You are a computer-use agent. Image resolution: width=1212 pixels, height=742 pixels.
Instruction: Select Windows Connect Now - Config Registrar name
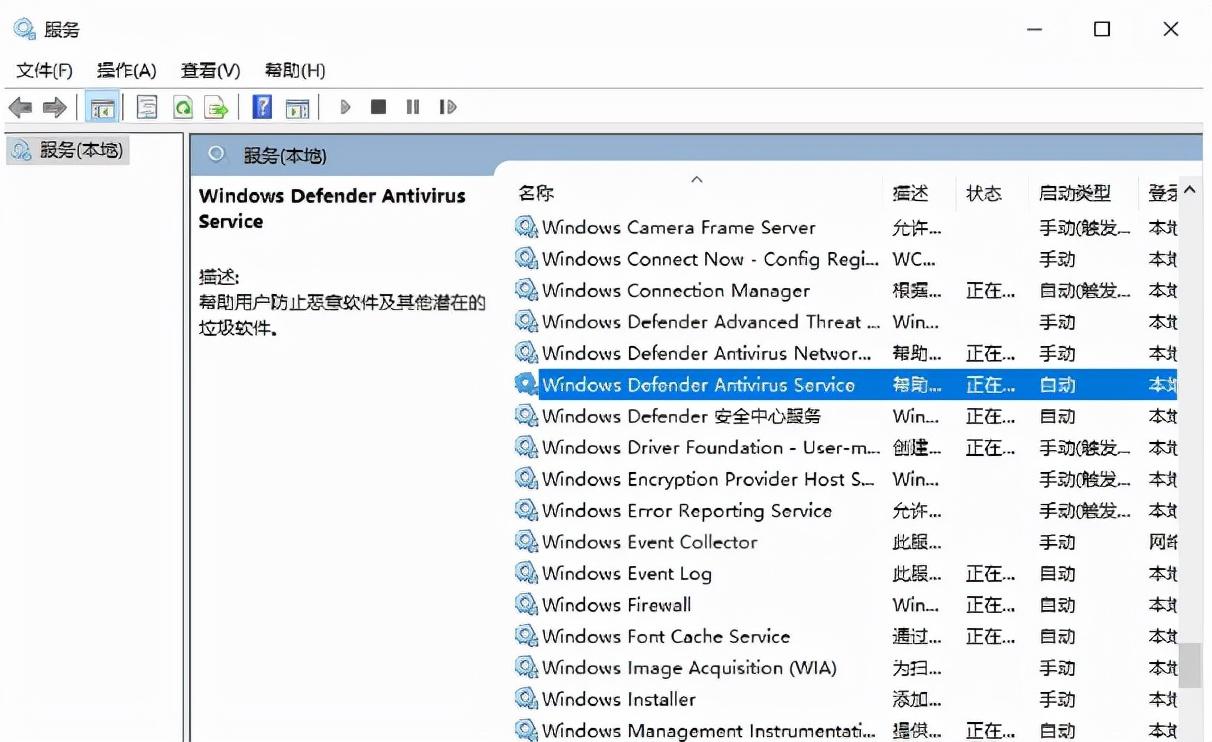(x=710, y=259)
